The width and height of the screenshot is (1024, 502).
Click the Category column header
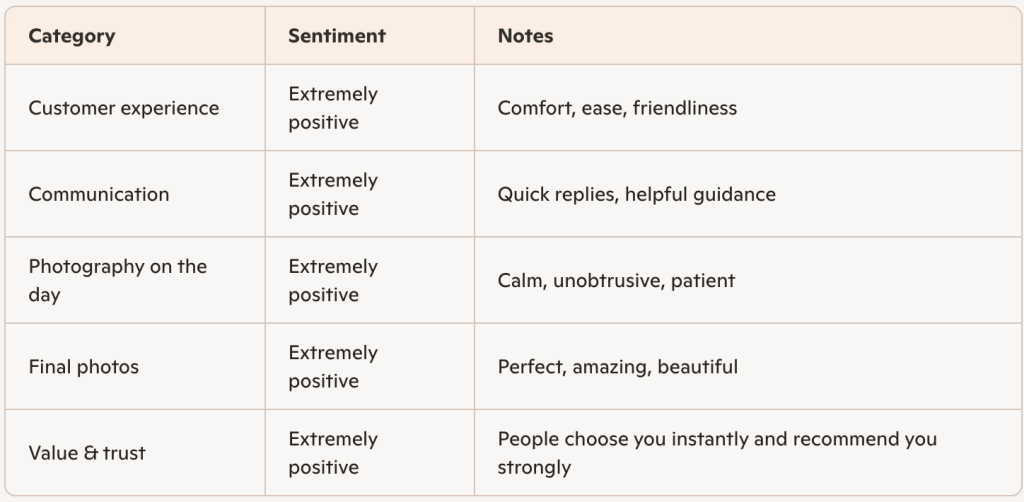(x=72, y=36)
